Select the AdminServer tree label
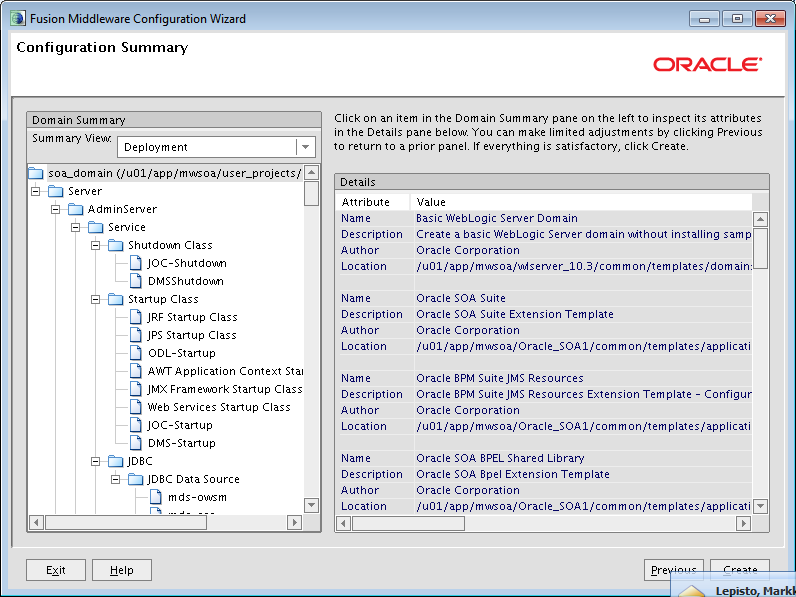 tap(122, 209)
